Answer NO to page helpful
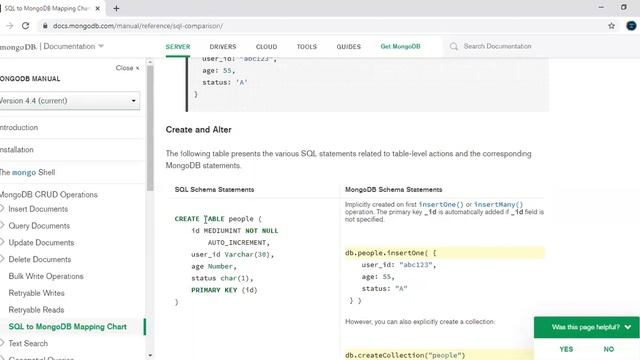640x360 pixels. click(x=609, y=349)
